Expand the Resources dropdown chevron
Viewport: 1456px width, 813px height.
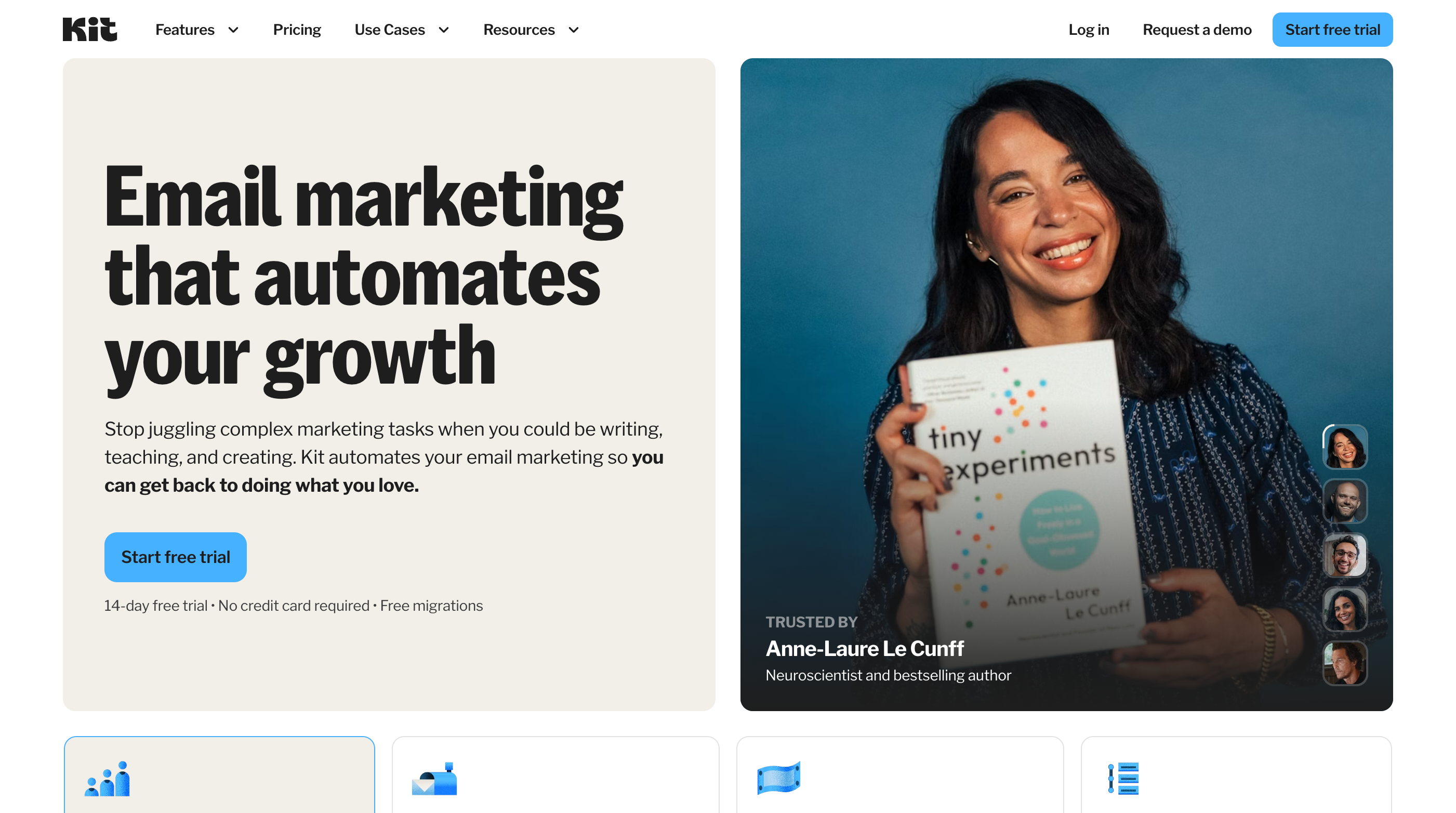574,30
